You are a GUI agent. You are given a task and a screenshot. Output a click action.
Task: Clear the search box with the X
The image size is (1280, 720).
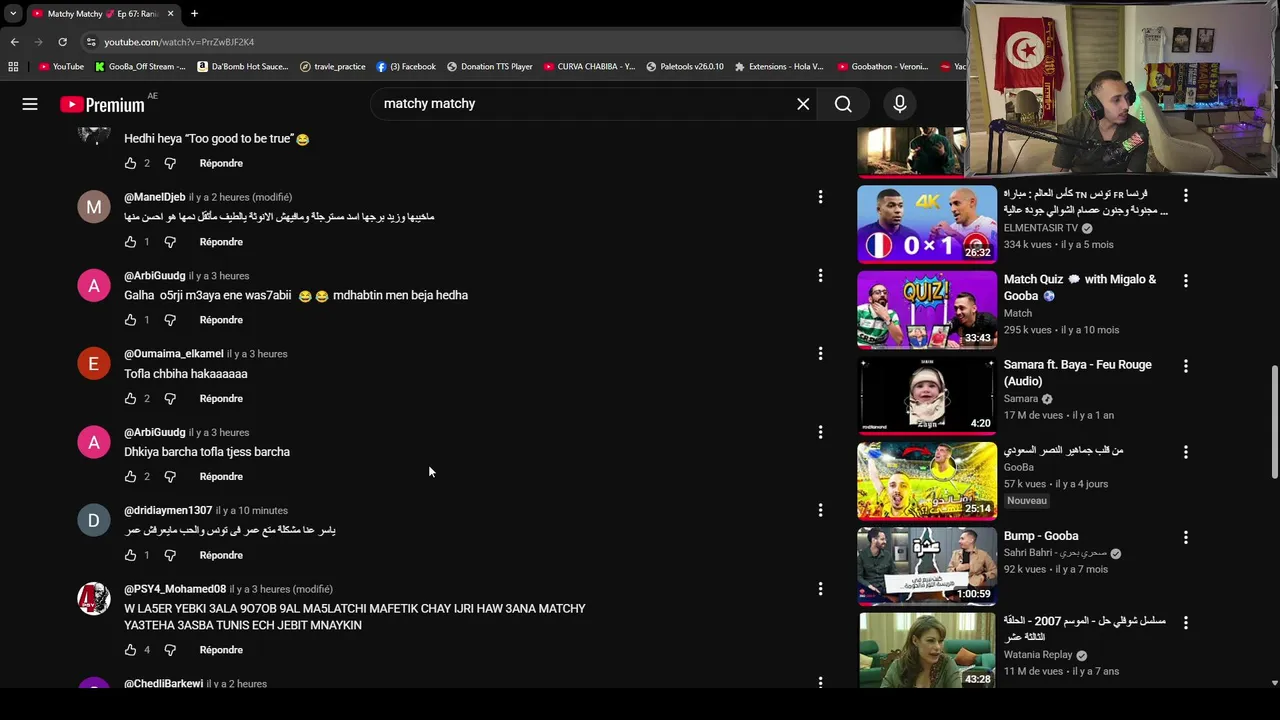pyautogui.click(x=803, y=104)
